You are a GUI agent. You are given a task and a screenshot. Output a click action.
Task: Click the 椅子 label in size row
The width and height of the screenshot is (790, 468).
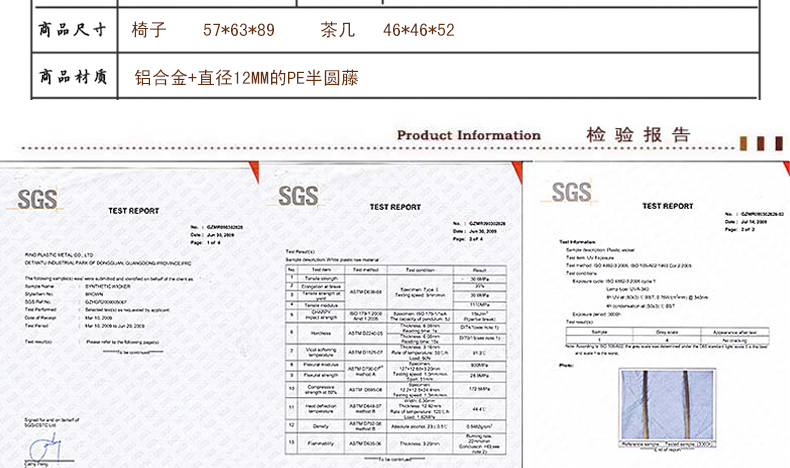149,30
